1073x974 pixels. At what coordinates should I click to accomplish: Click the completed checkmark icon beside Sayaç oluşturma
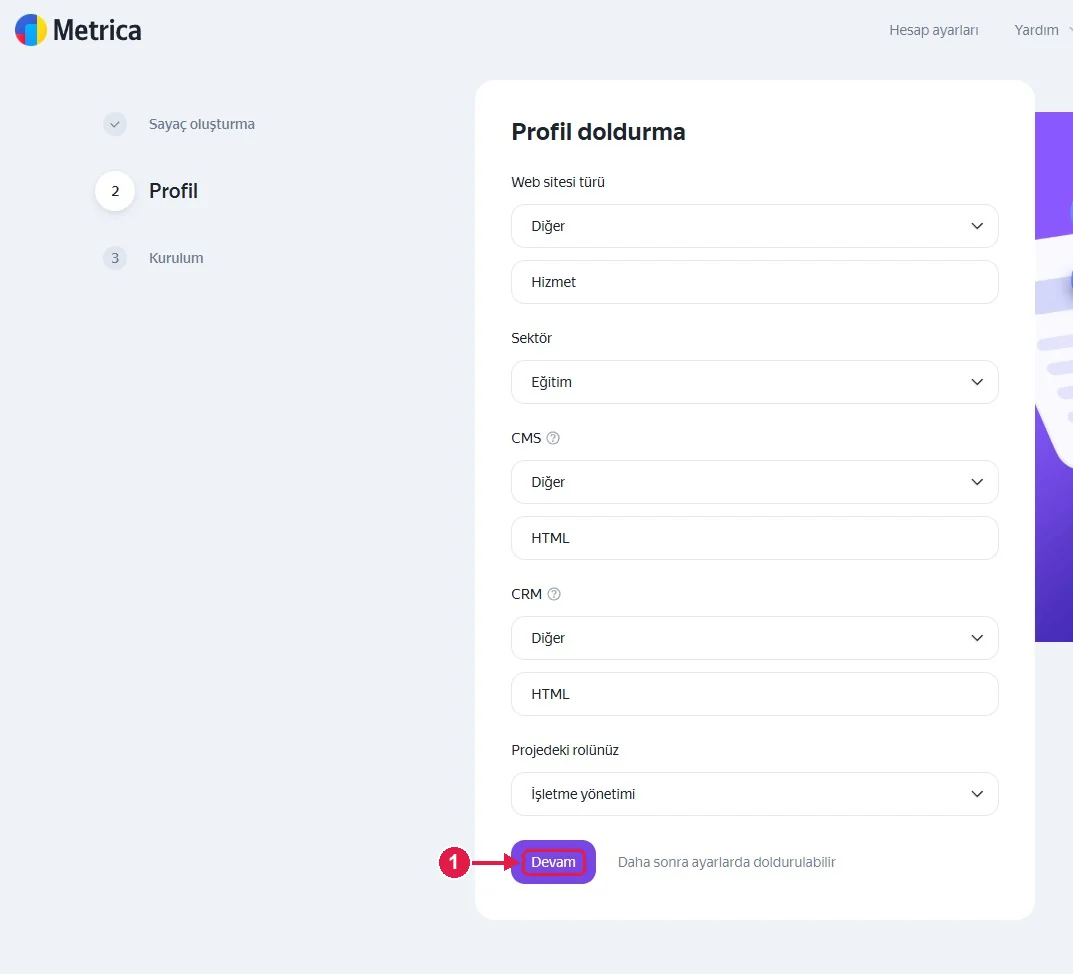pyautogui.click(x=115, y=124)
